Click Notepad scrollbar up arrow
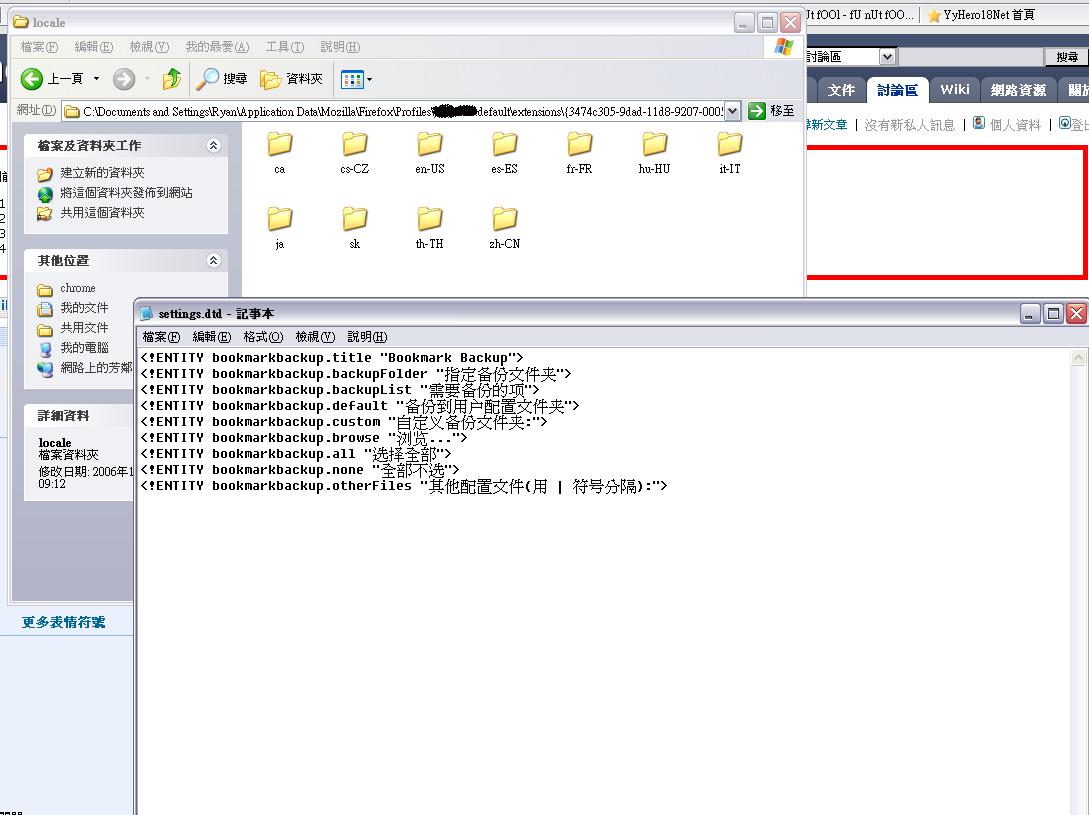This screenshot has height=815, width=1089. click(1078, 357)
